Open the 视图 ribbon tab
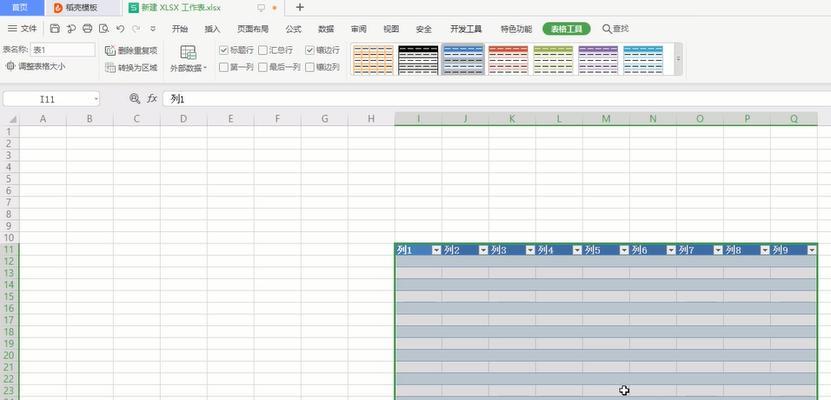 (391, 29)
